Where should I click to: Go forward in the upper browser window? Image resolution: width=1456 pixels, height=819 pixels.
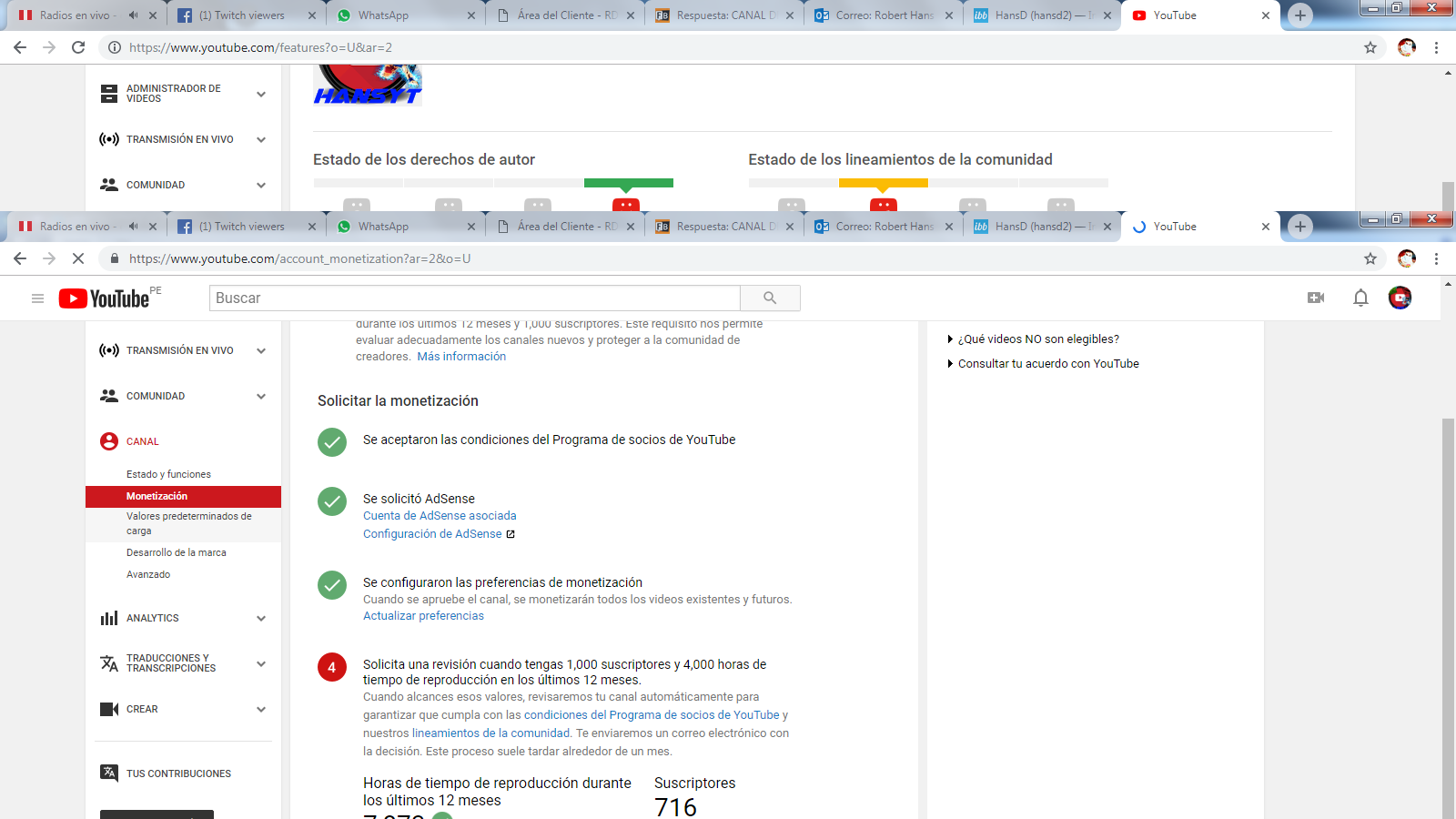49,47
